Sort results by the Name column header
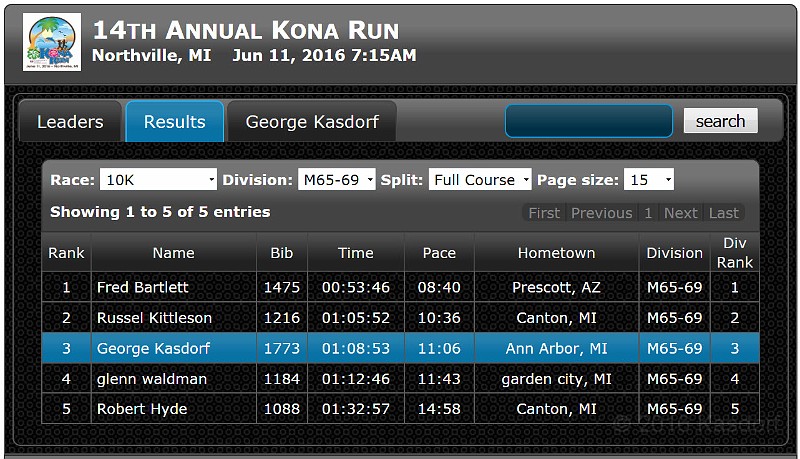This screenshot has height=459, width=800. (x=173, y=253)
